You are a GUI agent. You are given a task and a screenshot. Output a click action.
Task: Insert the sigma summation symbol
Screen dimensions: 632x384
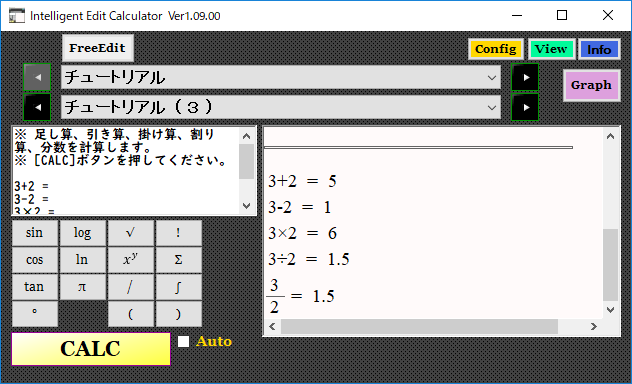pos(179,259)
